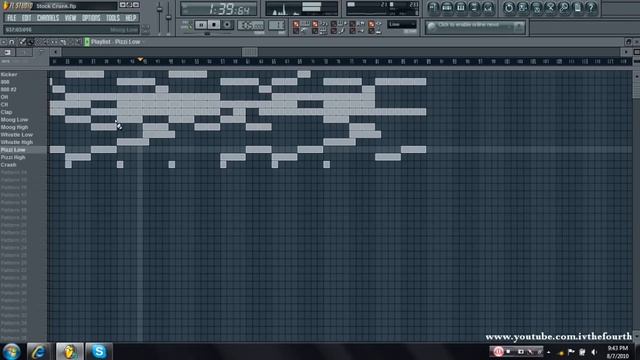Open the browser shortcut icon
The image size is (640, 360).
click(x=474, y=7)
